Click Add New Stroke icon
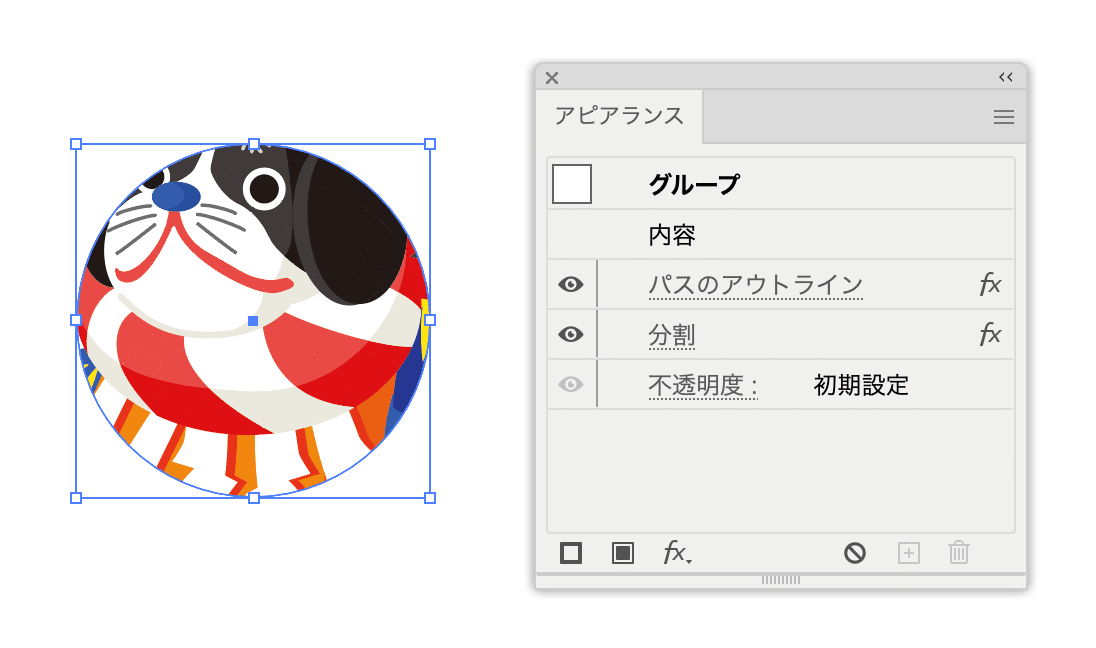 click(571, 553)
